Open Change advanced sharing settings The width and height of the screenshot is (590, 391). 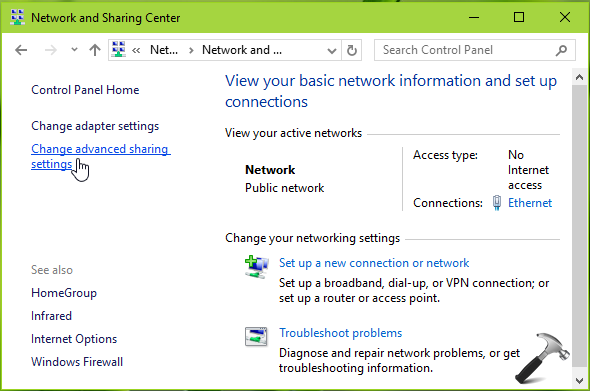click(100, 157)
